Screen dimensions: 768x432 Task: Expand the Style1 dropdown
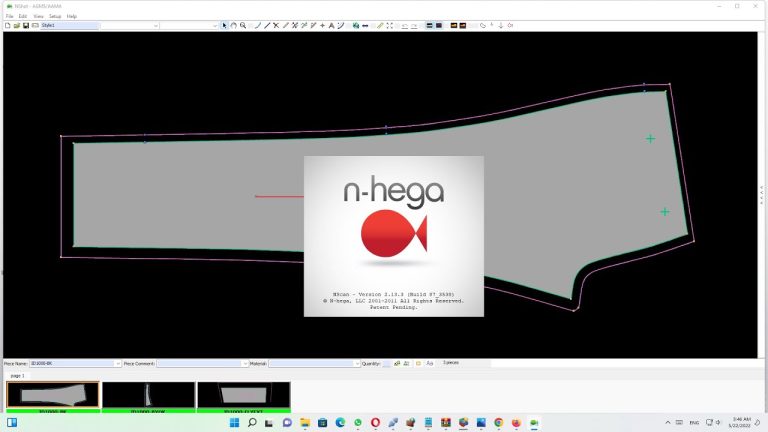pyautogui.click(x=156, y=25)
